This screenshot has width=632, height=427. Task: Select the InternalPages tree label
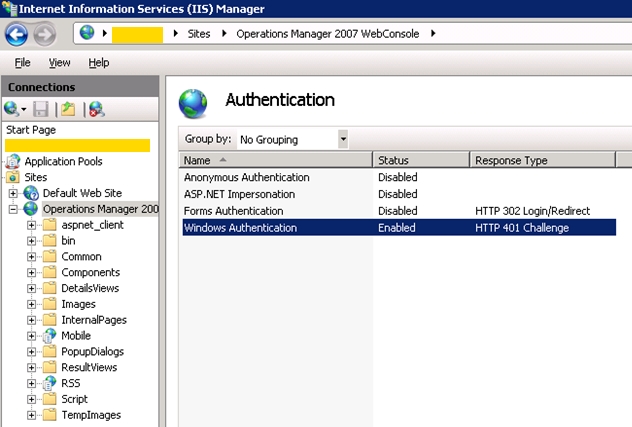[94, 320]
